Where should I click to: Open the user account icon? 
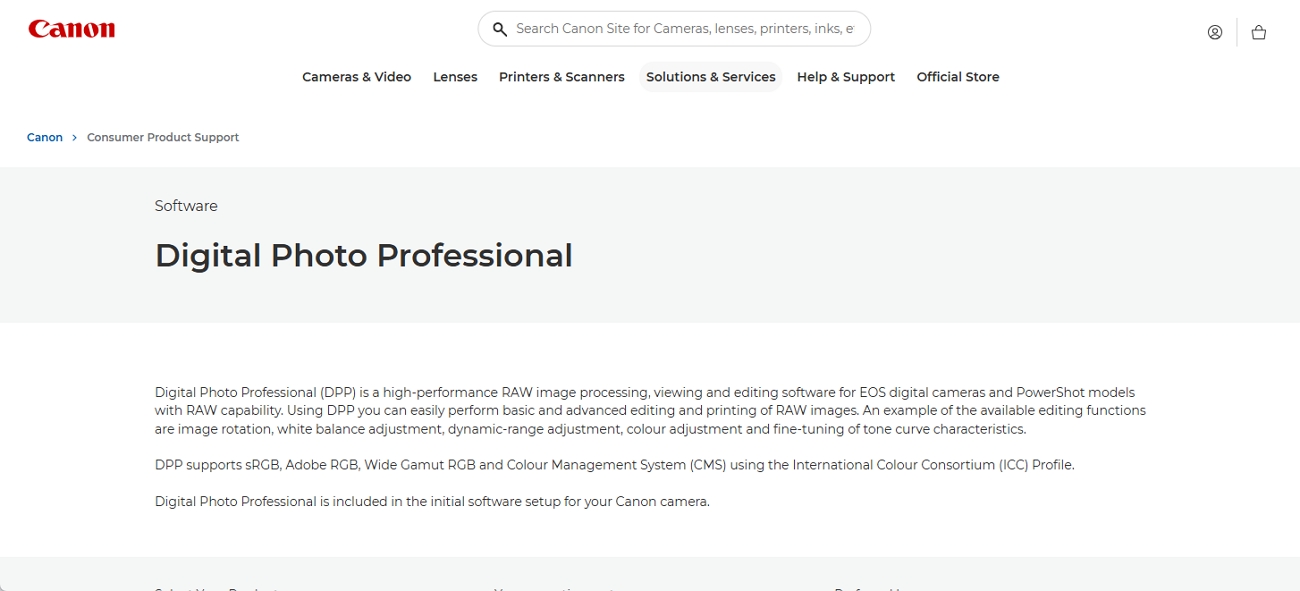click(x=1215, y=32)
